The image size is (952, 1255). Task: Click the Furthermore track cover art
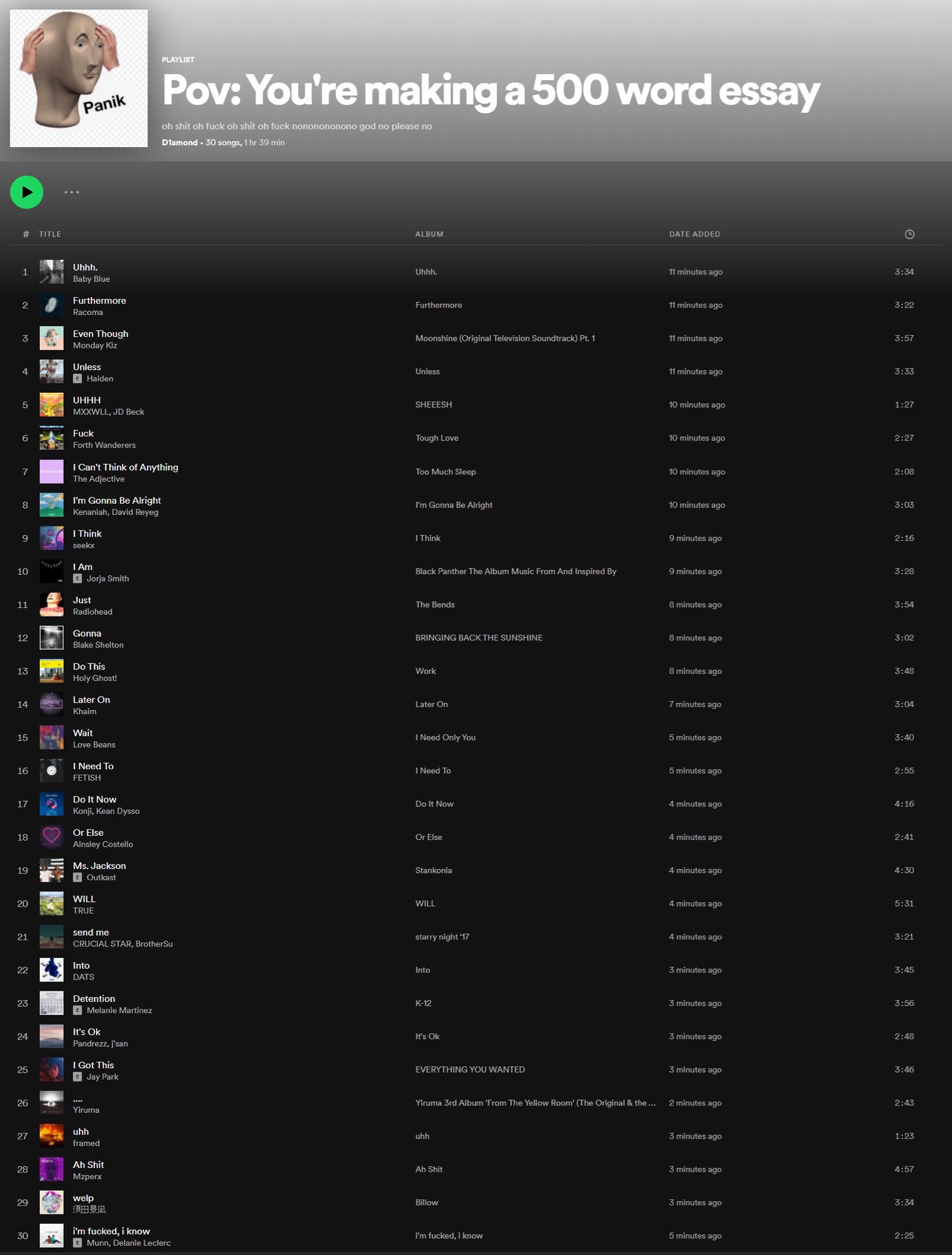click(51, 305)
